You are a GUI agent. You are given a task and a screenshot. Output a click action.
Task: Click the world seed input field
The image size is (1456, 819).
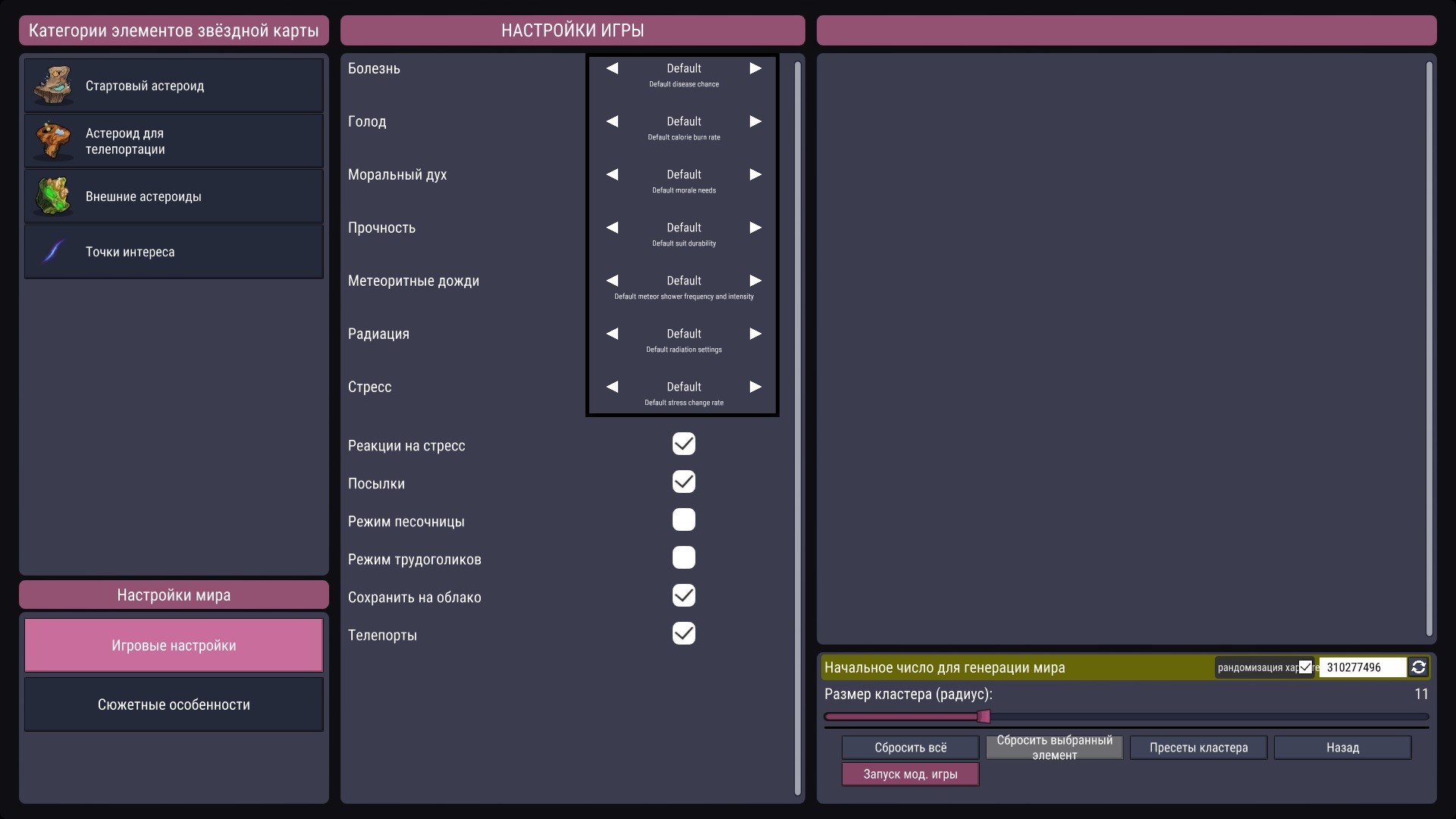click(x=1362, y=667)
